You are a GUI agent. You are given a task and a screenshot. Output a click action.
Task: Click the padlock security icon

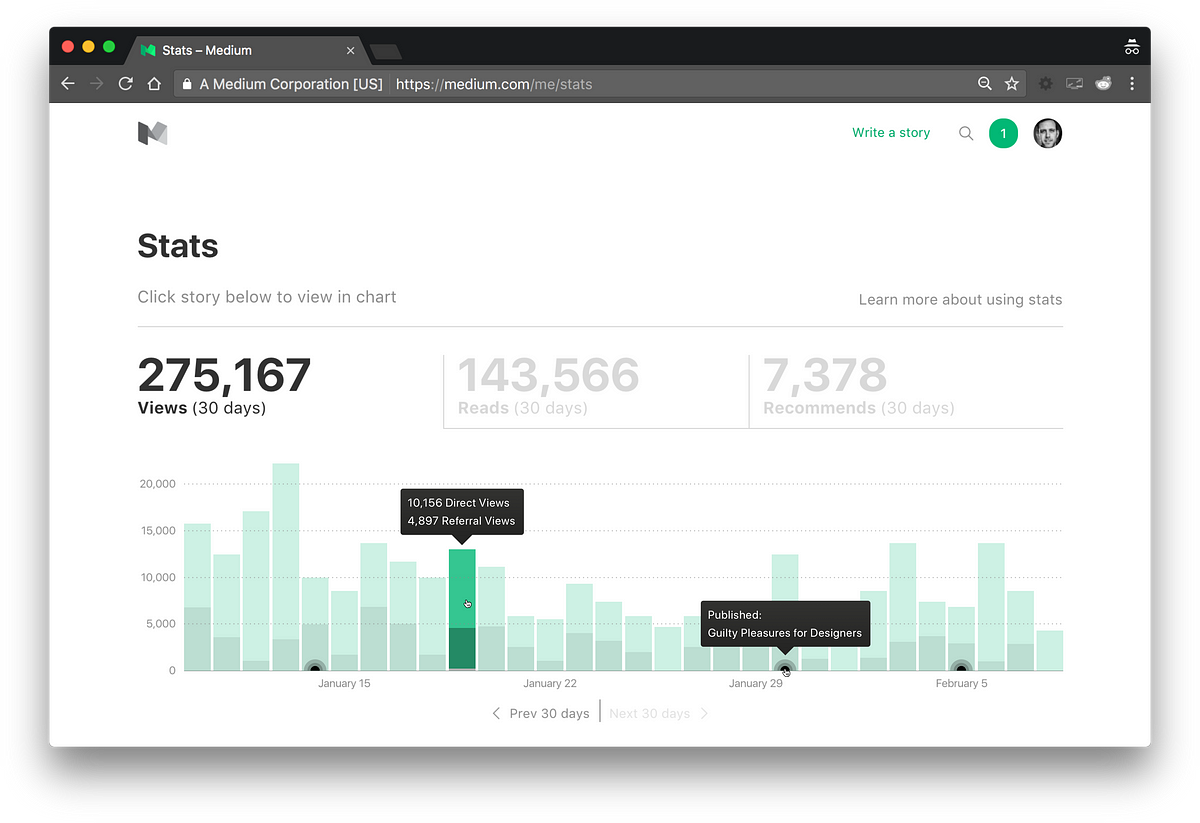tap(186, 84)
